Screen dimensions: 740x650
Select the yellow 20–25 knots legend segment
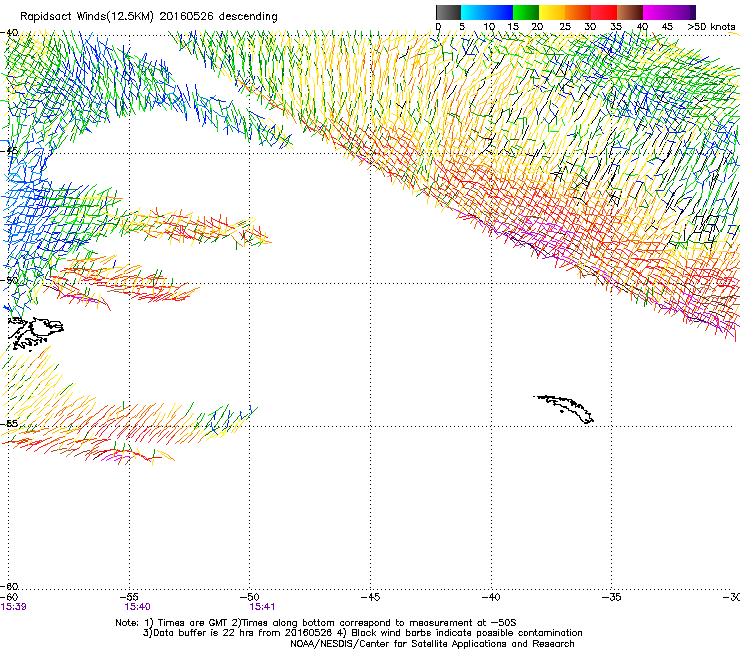552,12
